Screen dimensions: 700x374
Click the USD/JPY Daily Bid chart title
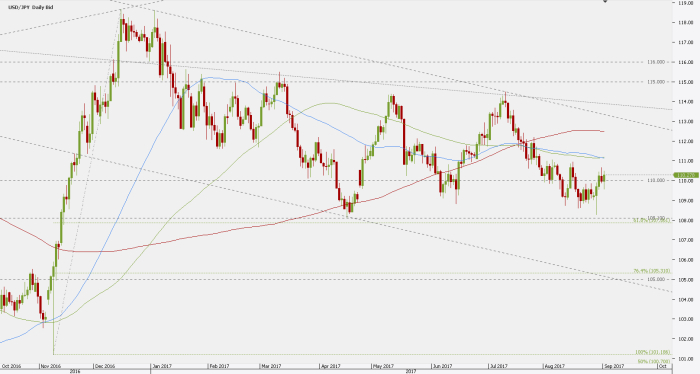tap(31, 8)
